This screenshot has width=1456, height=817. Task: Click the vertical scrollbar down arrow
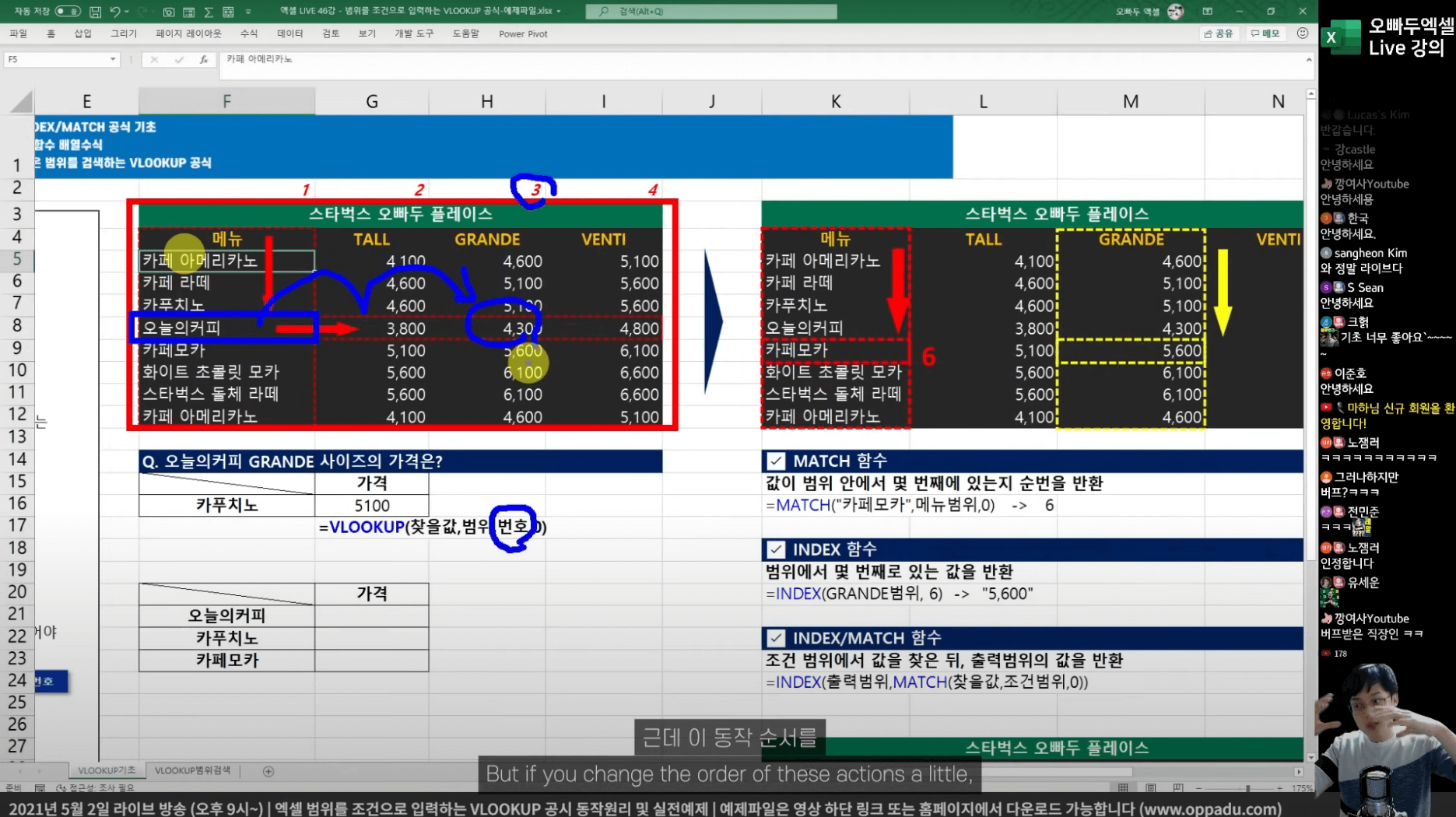[x=1311, y=756]
